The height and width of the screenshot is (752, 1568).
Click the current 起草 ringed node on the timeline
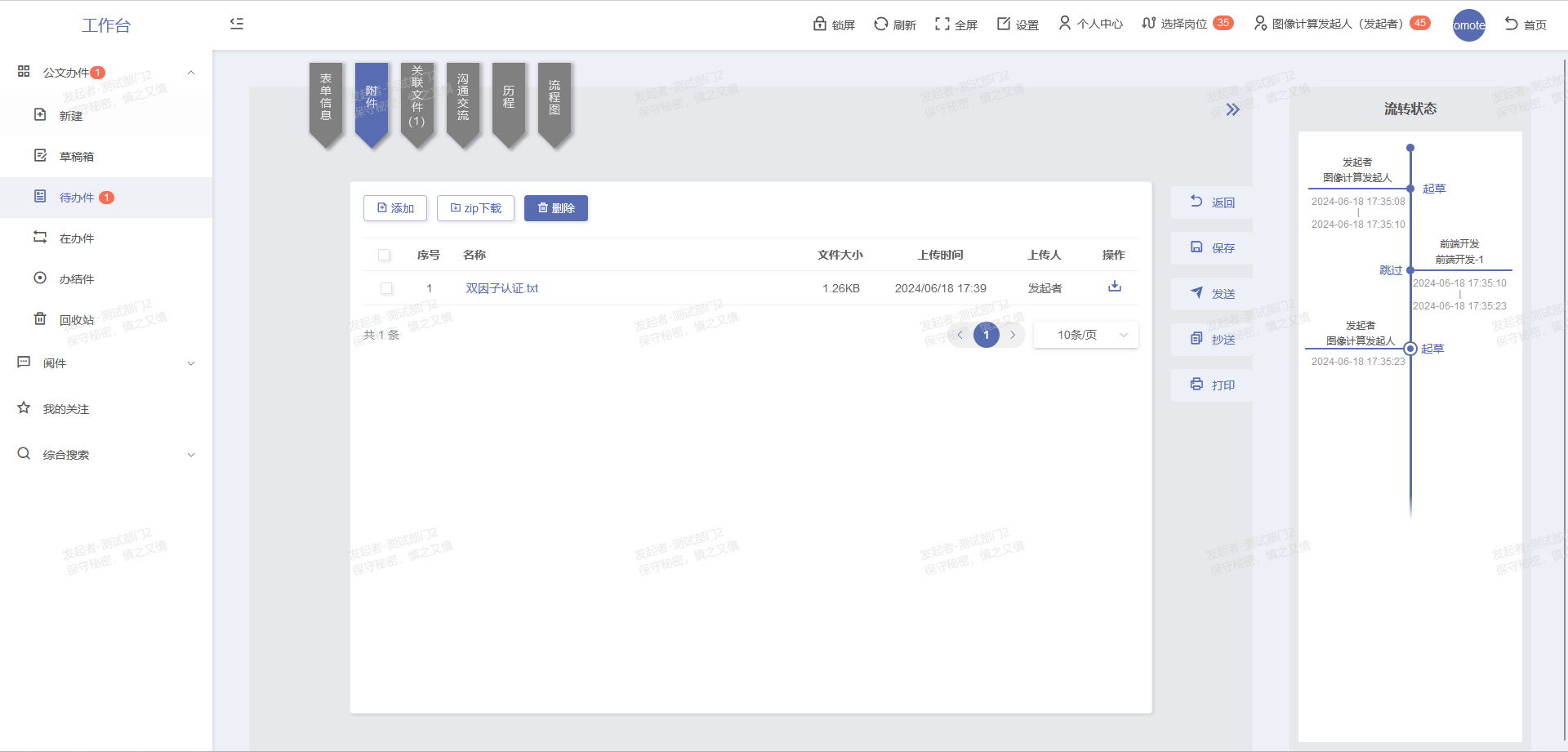click(x=1410, y=349)
